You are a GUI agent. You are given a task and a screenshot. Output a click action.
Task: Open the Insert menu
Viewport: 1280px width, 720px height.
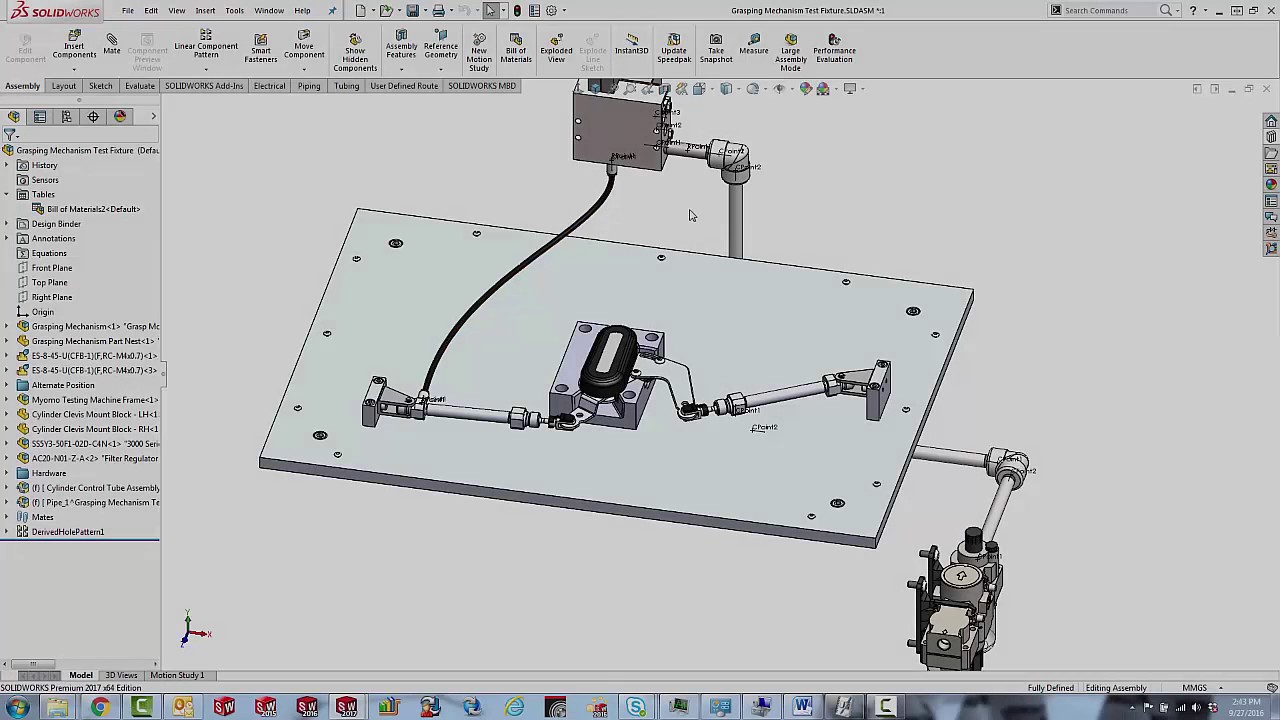(205, 10)
